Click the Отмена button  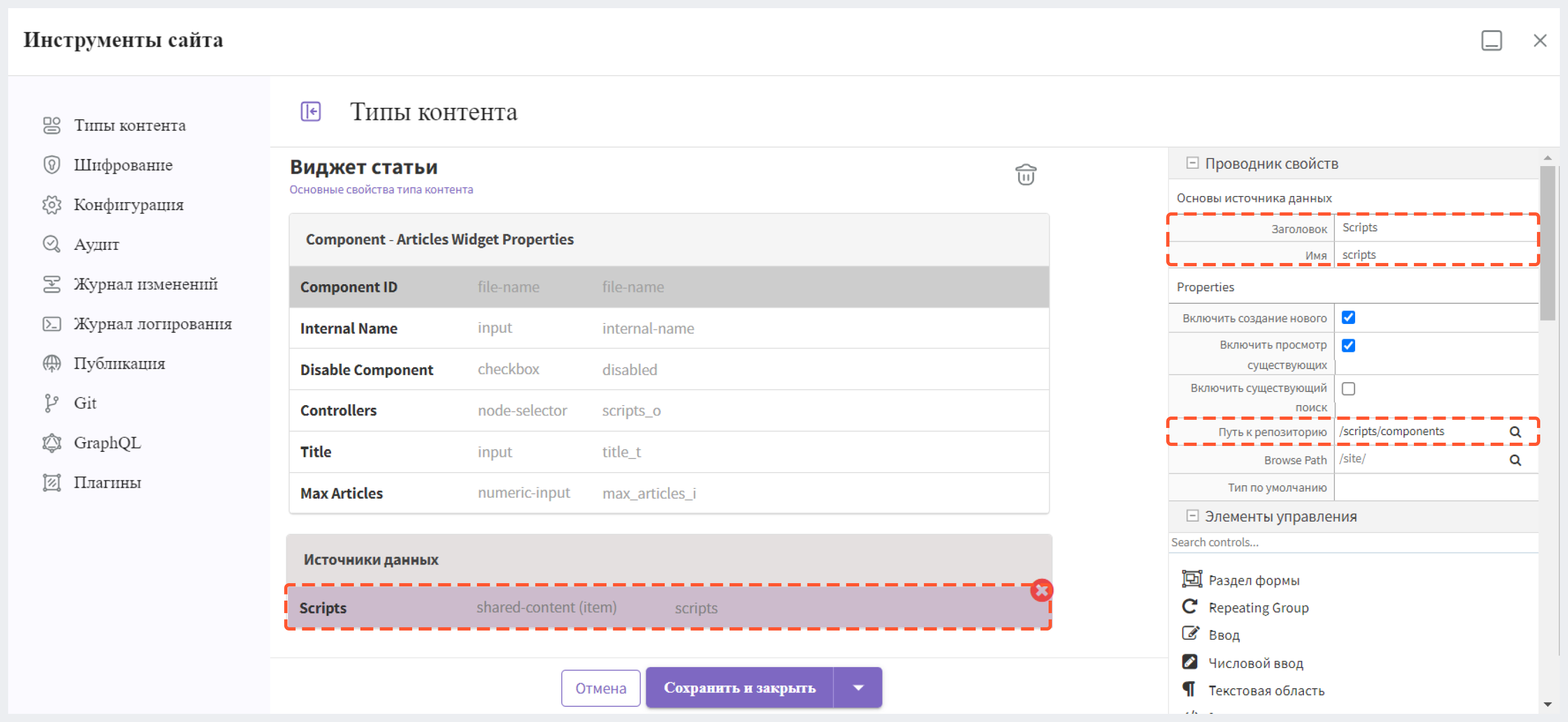tap(600, 688)
